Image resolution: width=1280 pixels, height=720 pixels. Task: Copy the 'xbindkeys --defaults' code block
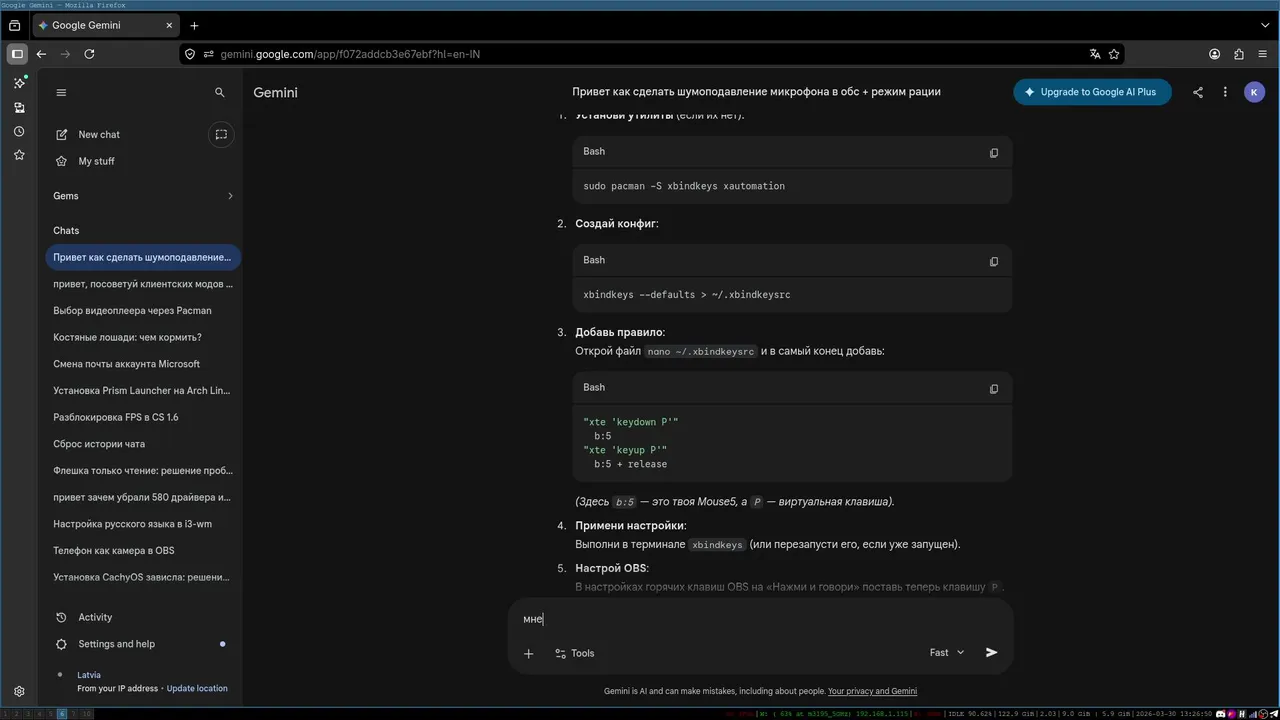click(993, 261)
